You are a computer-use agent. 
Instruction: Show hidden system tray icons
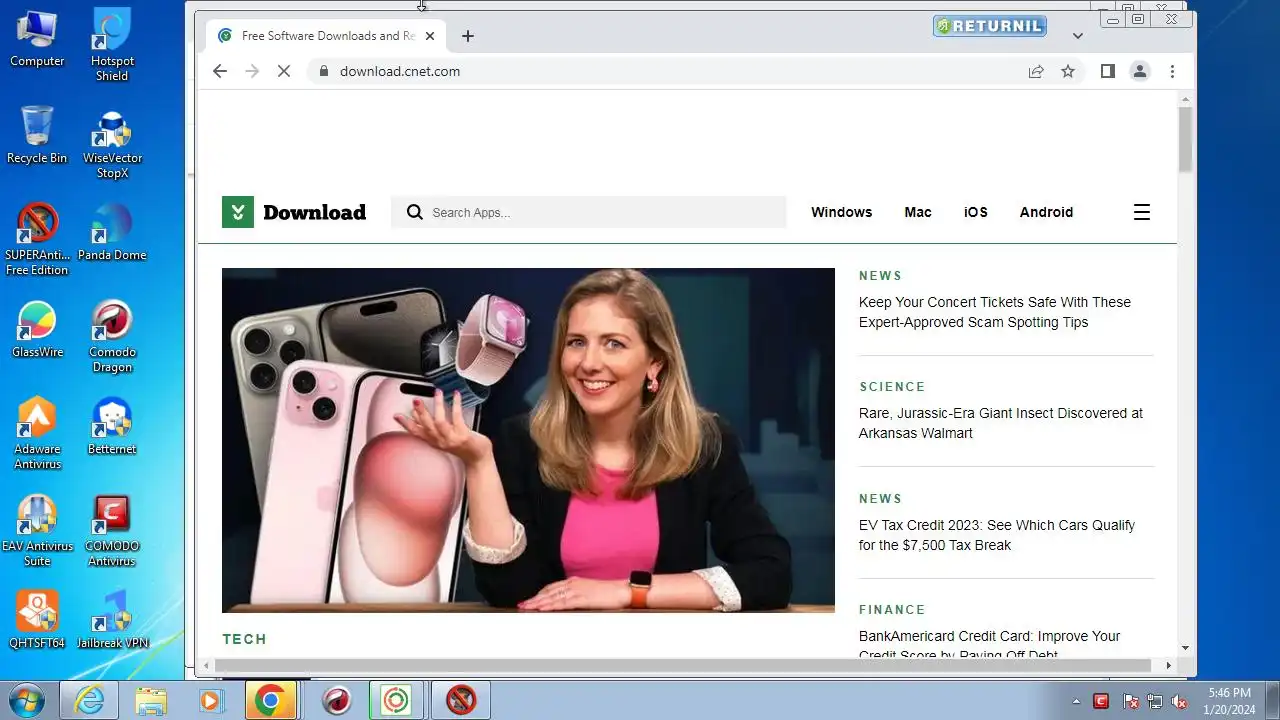point(1076,701)
